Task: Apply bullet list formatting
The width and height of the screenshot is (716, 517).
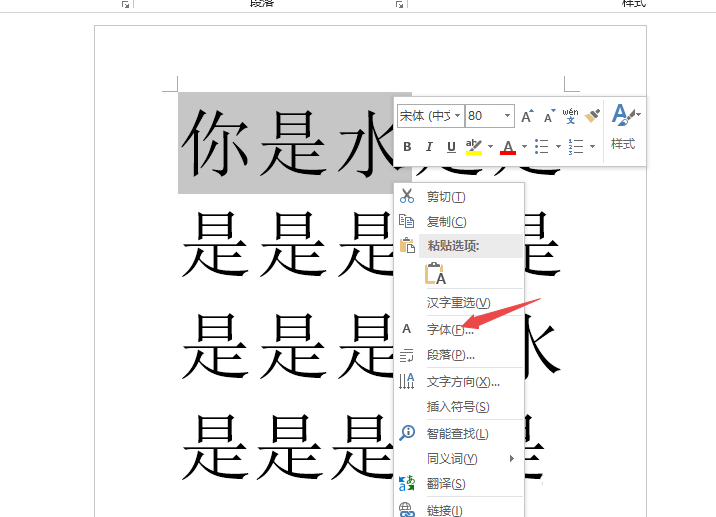Action: [x=541, y=147]
